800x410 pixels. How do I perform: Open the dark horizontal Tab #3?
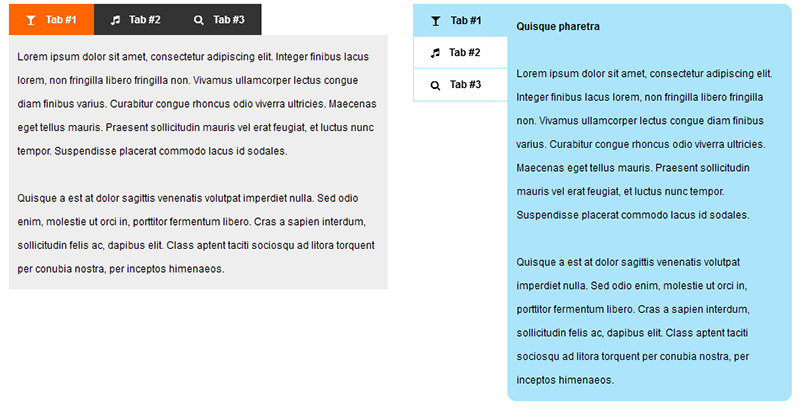pos(219,19)
